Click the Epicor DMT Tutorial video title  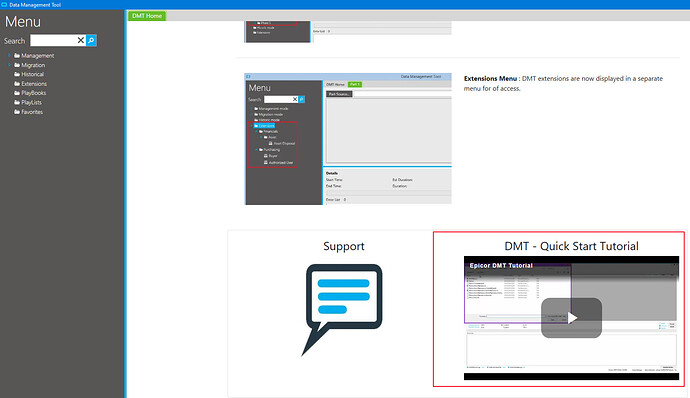click(501, 265)
